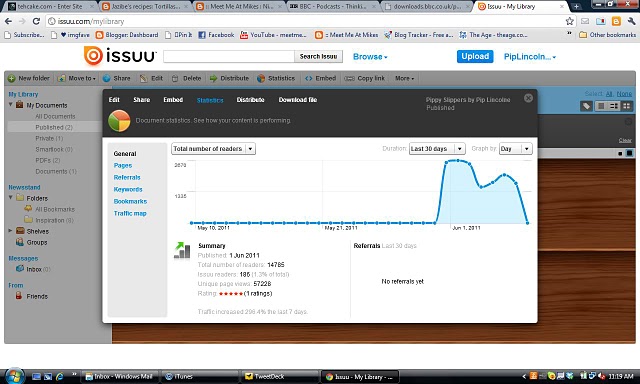
Task: Open the Move to dropdown
Action: point(77,78)
